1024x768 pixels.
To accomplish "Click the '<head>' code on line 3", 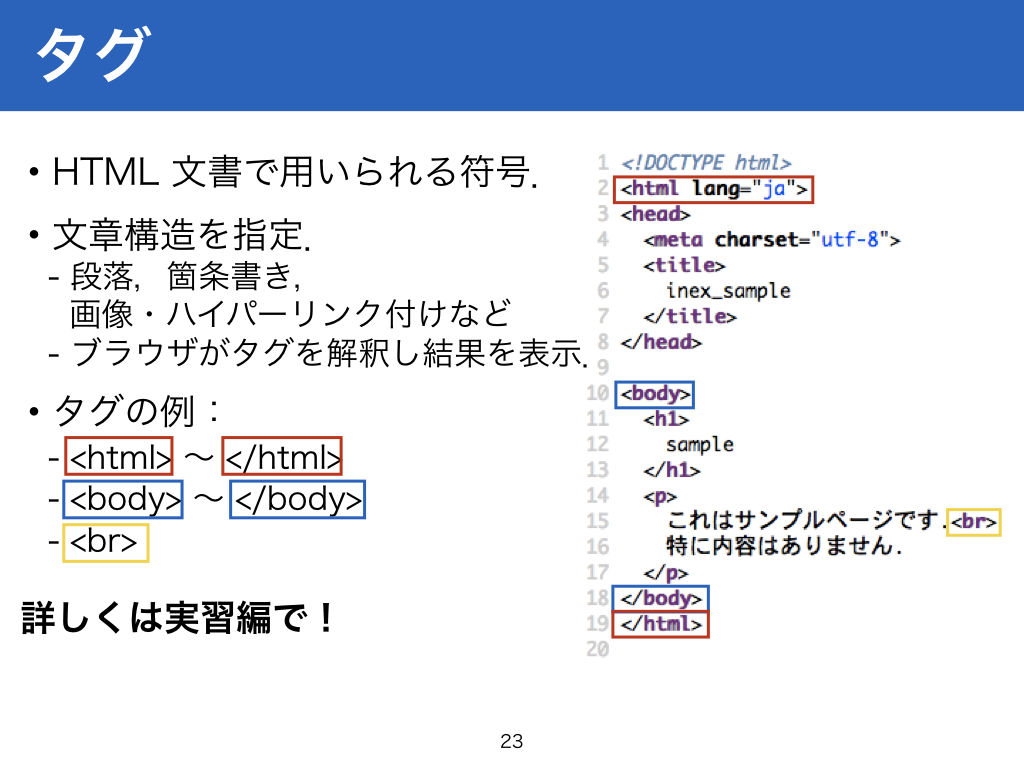I will (656, 214).
